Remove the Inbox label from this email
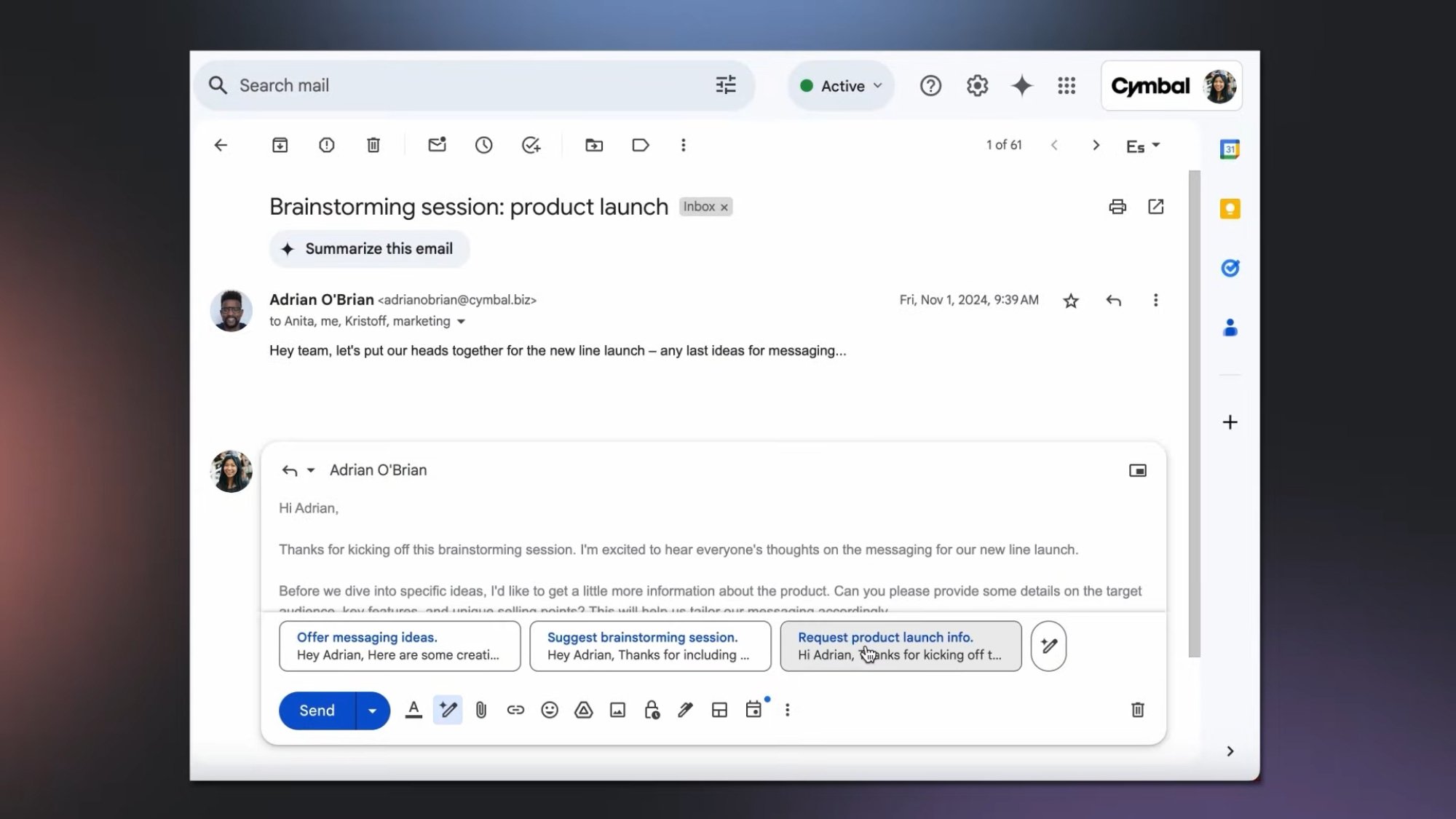 (x=724, y=207)
